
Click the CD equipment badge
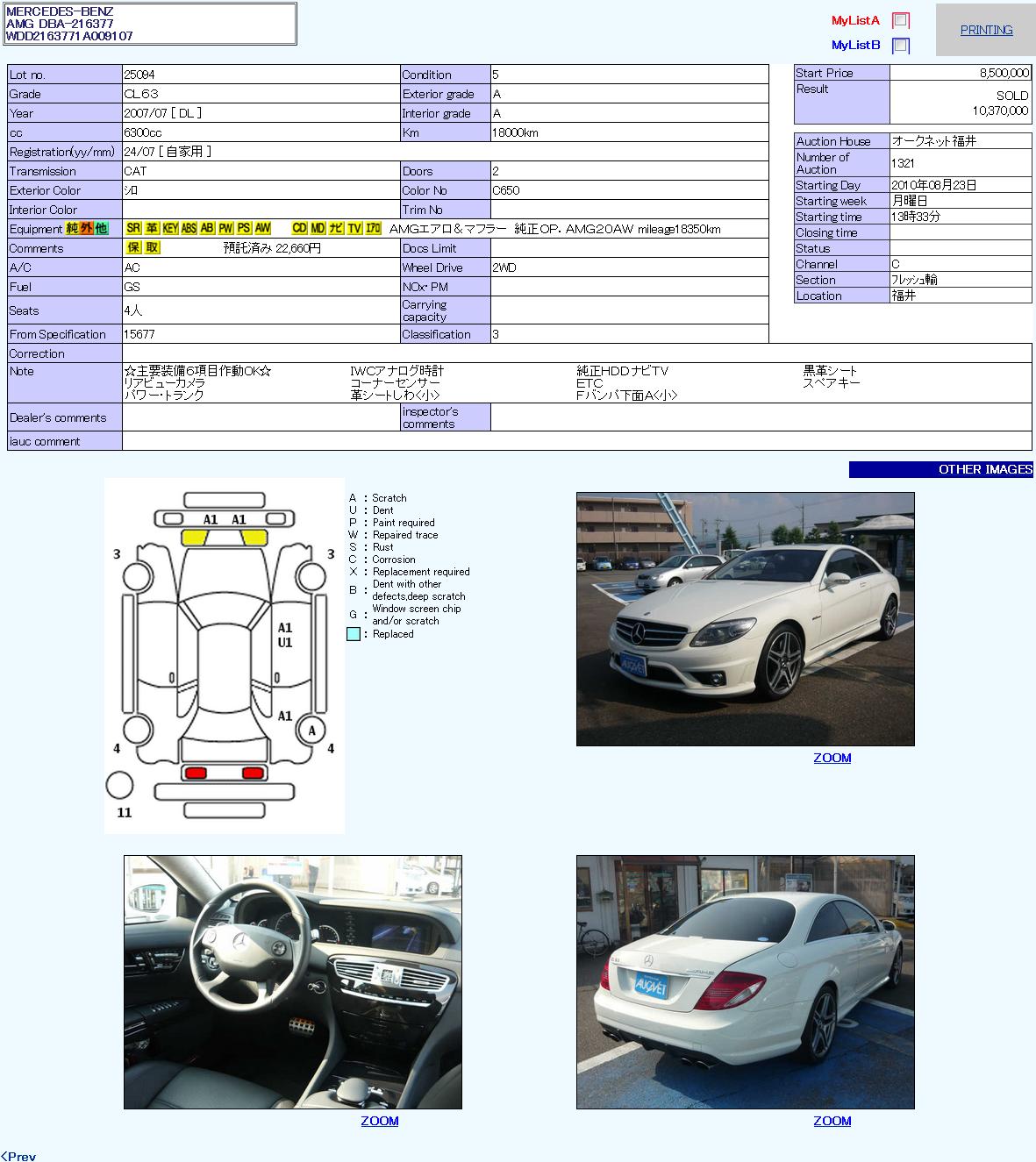click(x=300, y=229)
